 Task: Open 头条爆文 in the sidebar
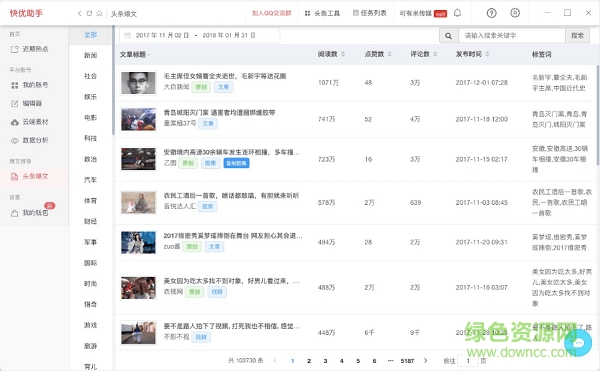[x=30, y=176]
